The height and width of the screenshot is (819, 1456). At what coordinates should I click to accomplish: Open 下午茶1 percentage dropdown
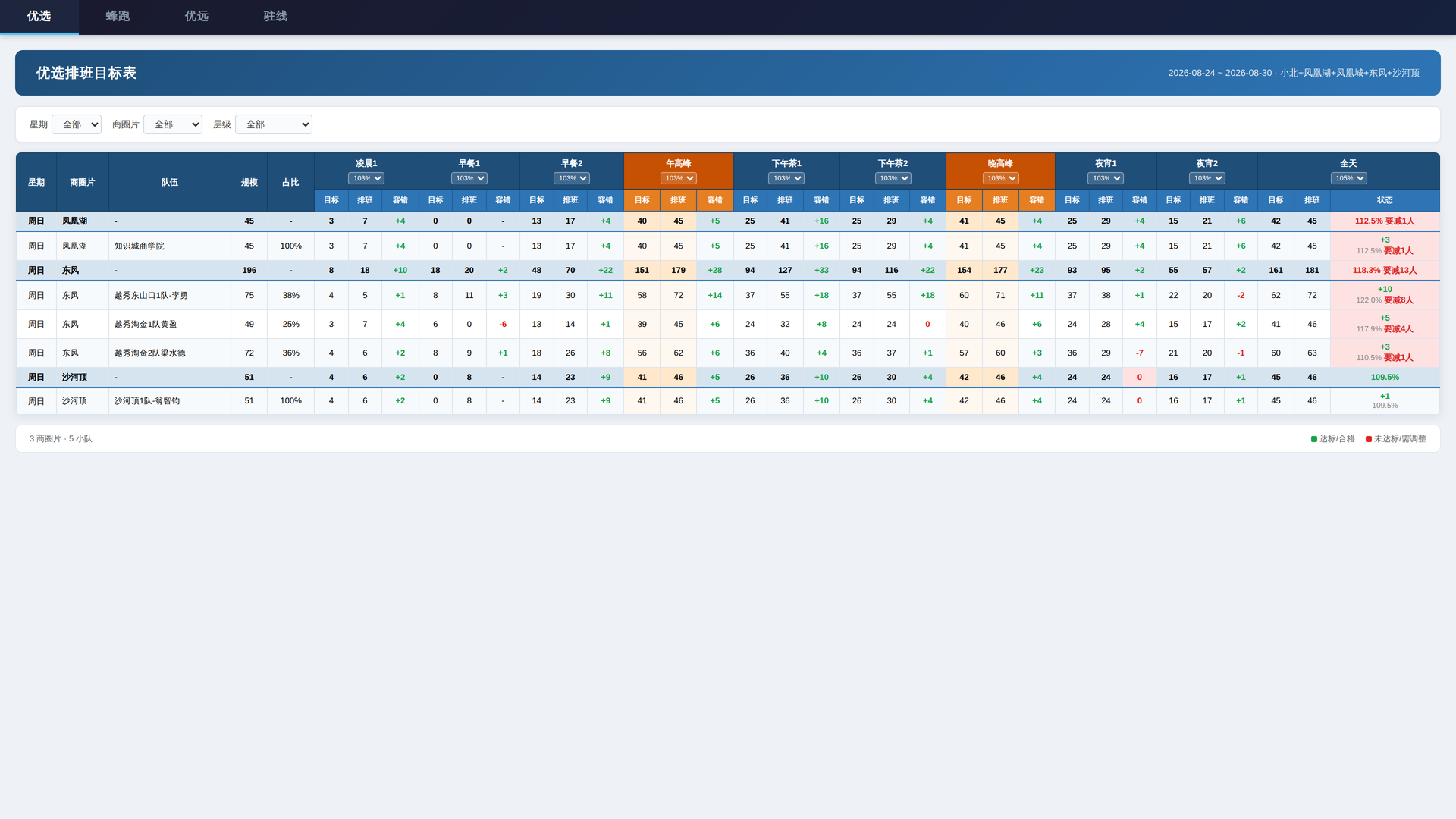(786, 178)
